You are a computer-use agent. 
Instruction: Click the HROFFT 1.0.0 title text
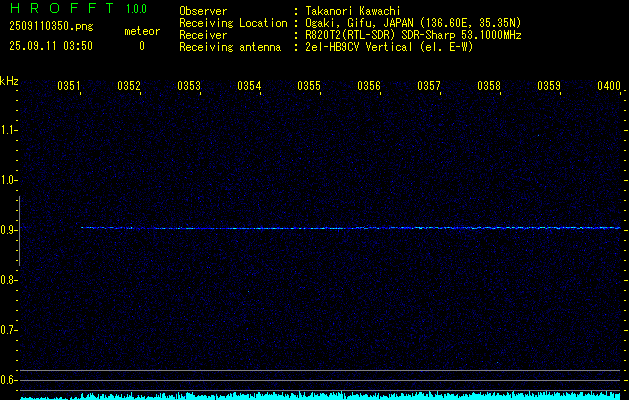coord(79,8)
